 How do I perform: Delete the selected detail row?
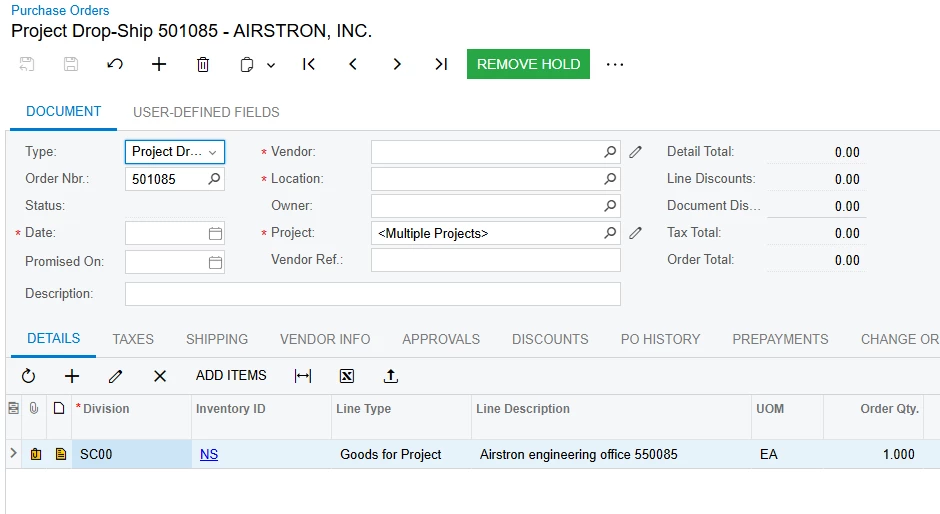[160, 376]
